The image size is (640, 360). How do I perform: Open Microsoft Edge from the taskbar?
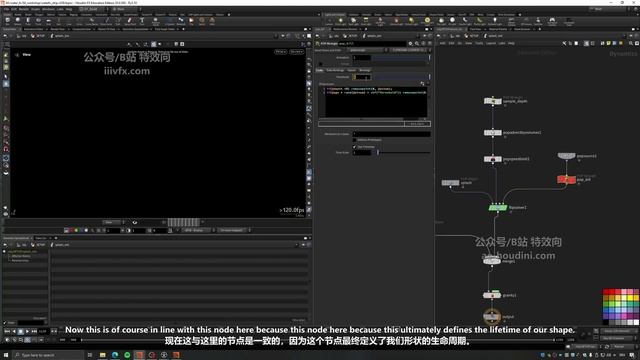(x=115, y=355)
